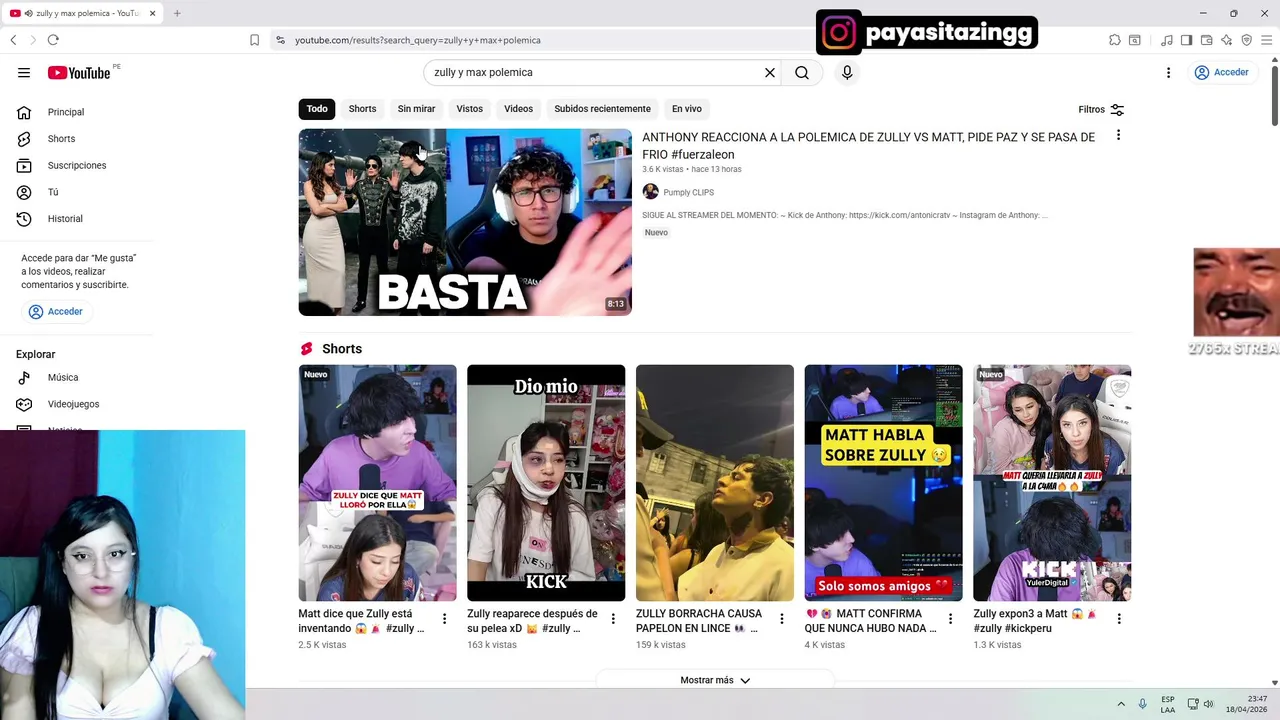The width and height of the screenshot is (1280, 720).
Task: Open the browser music player icon
Action: (x=1167, y=40)
